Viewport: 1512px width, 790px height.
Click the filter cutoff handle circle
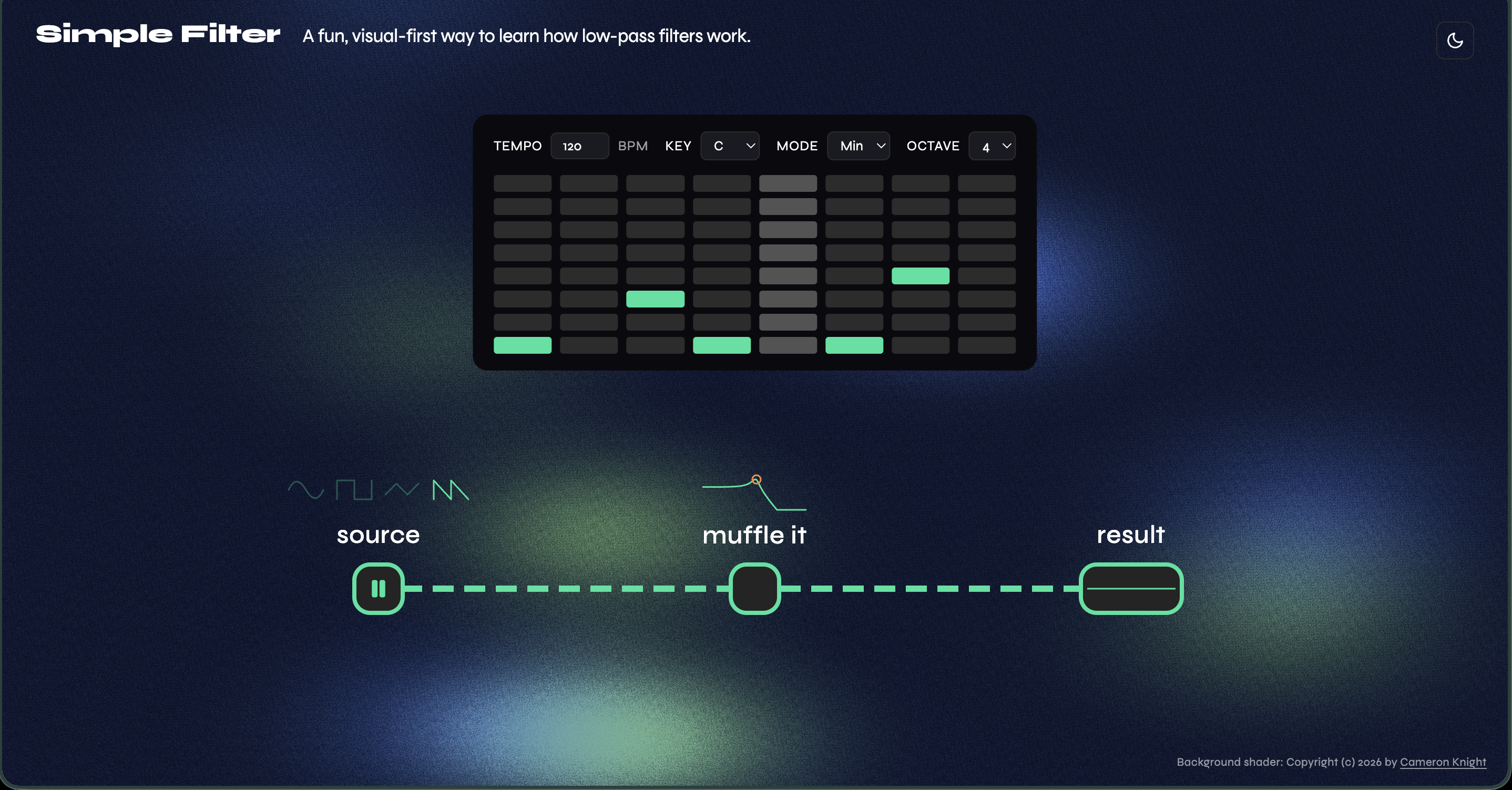point(757,479)
